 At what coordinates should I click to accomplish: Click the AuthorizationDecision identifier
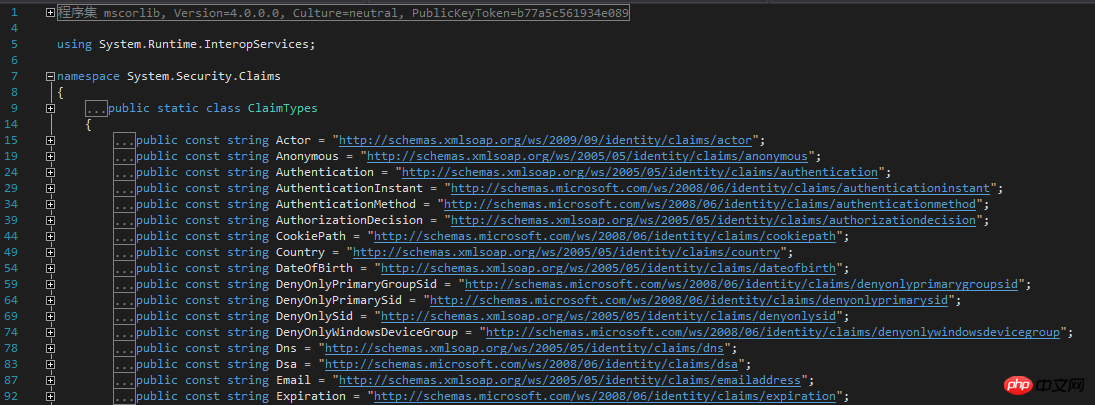tap(349, 221)
